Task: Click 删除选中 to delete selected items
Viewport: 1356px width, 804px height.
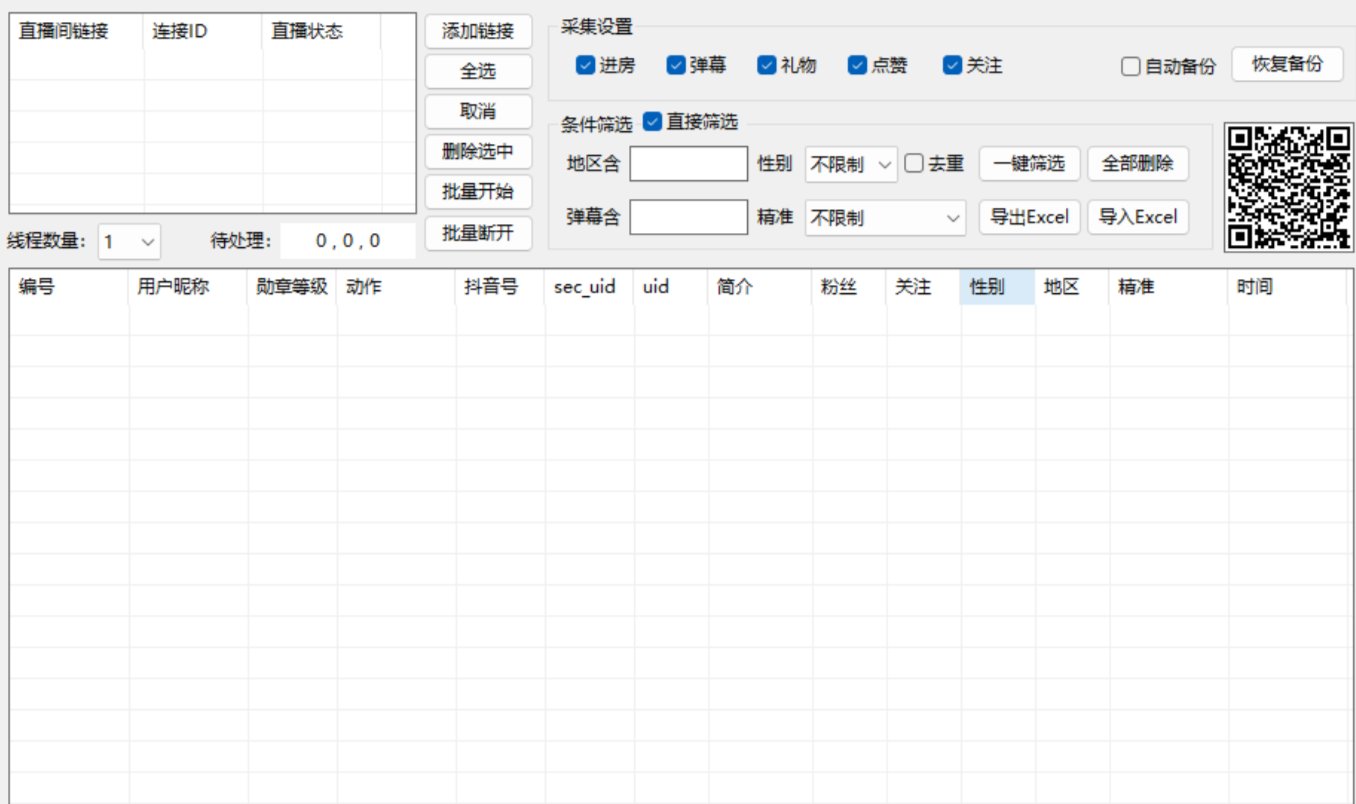Action: (478, 151)
